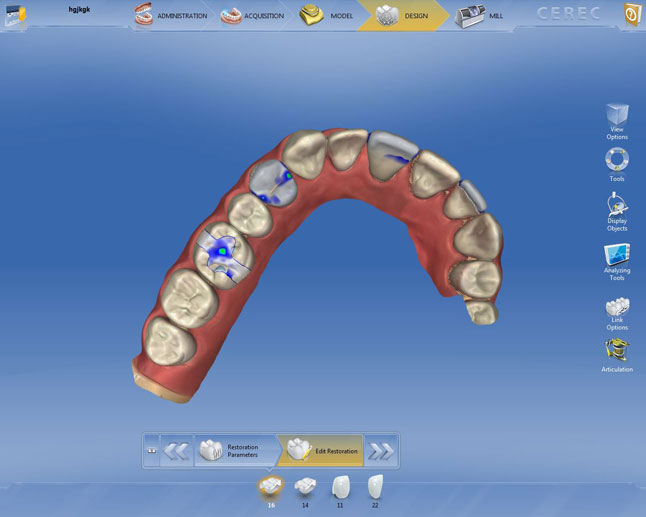Click the premolar restoration on the model
646x517 pixels.
(274, 183)
